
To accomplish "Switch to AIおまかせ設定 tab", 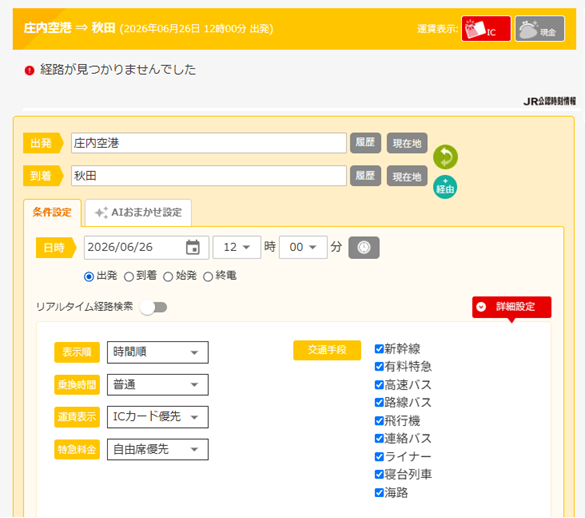I will click(x=138, y=212).
